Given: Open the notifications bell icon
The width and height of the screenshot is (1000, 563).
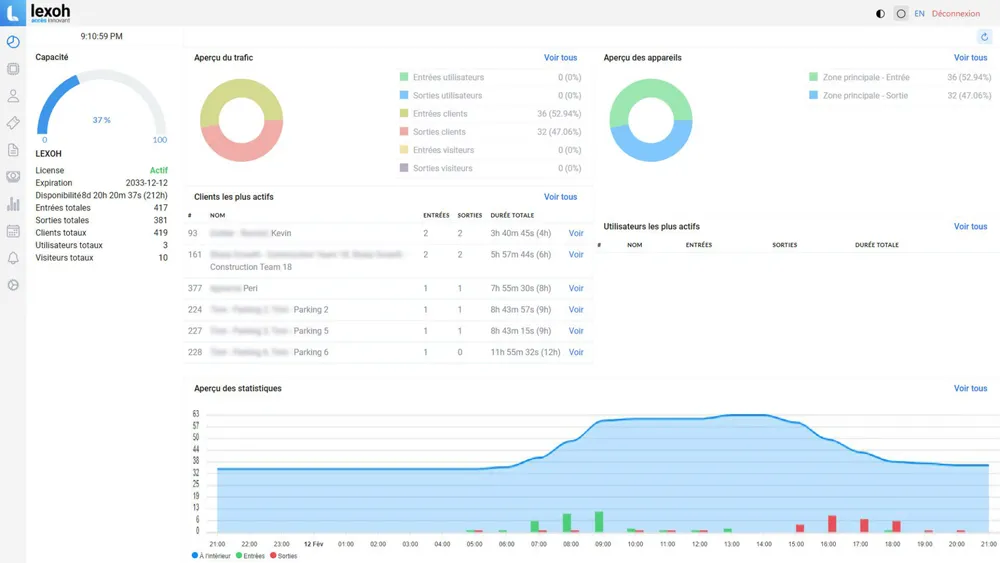Looking at the screenshot, I should (13, 258).
